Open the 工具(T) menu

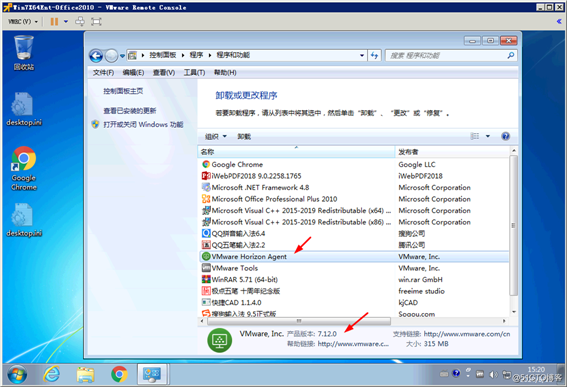[x=195, y=73]
